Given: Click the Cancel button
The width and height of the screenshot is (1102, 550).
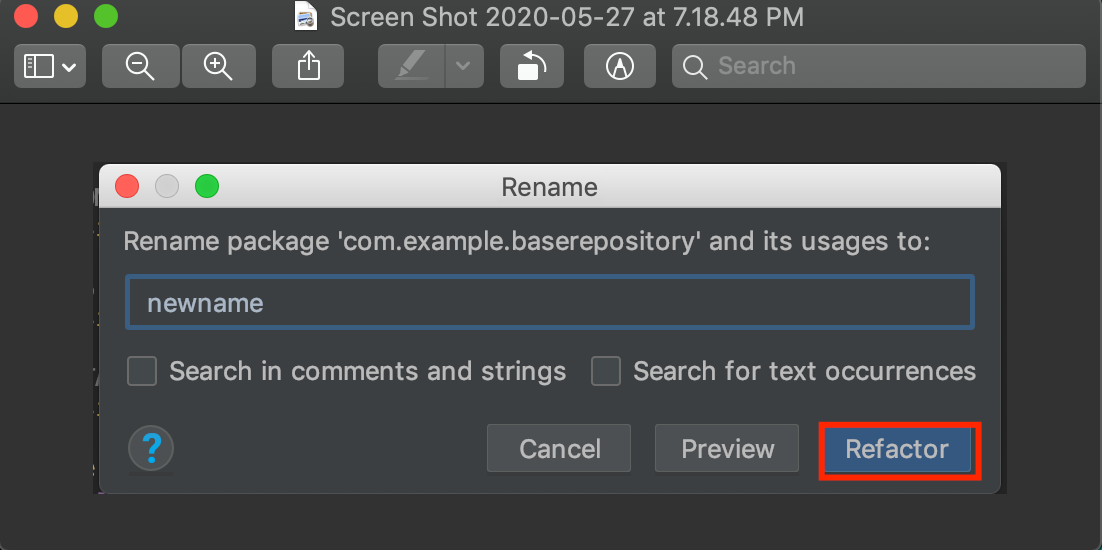Looking at the screenshot, I should tap(559, 448).
